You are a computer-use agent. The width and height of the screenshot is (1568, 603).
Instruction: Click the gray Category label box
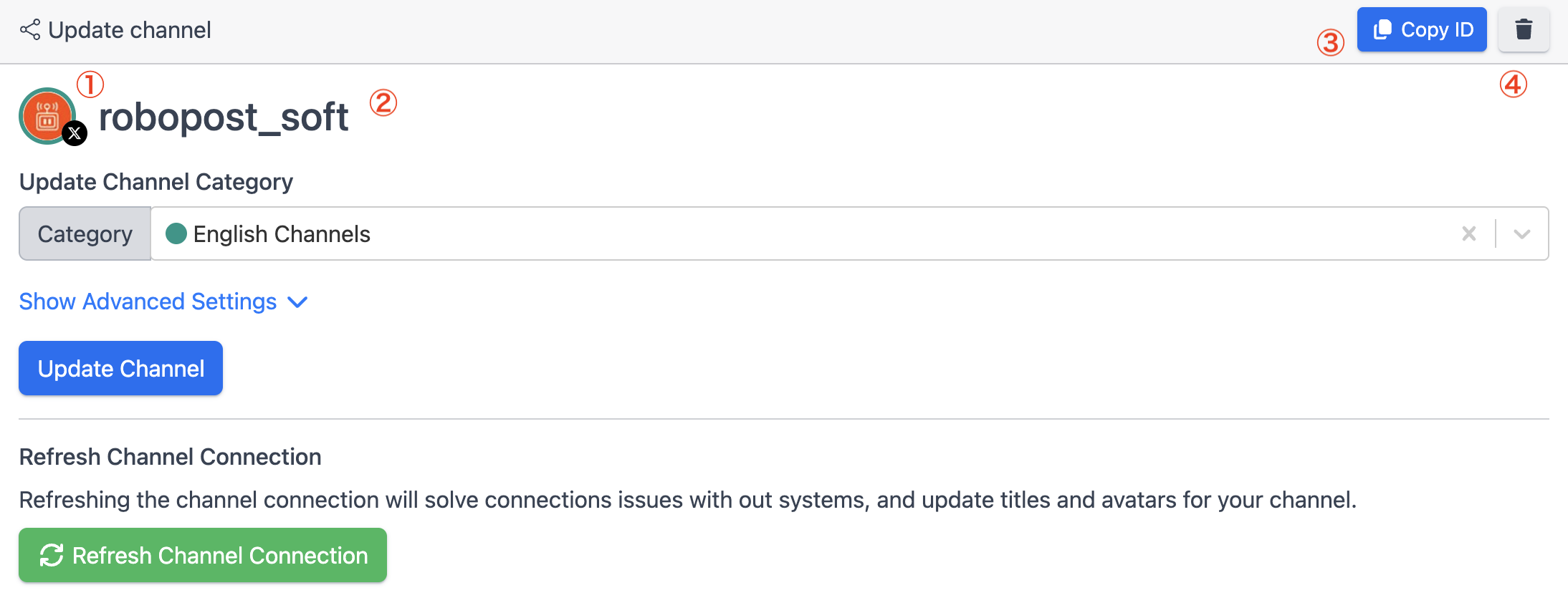[x=85, y=233]
